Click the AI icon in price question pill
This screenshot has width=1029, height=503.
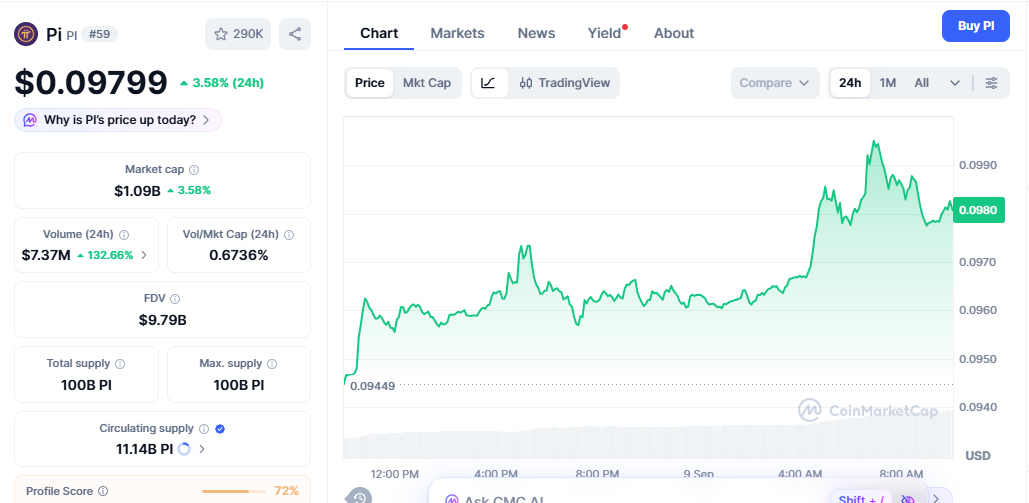[x=30, y=120]
